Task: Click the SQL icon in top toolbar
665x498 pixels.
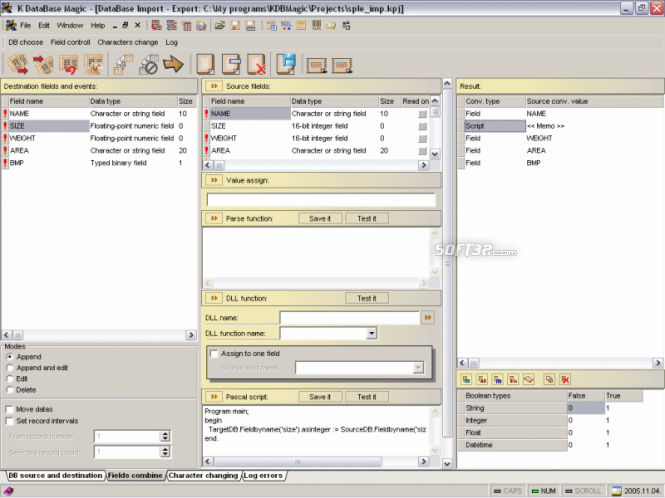Action: [x=286, y=25]
